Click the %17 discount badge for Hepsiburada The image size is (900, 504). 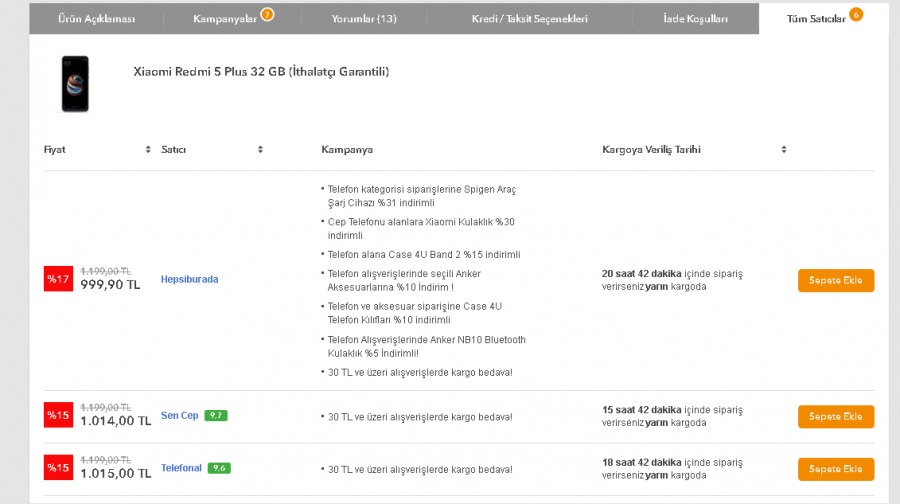pyautogui.click(x=58, y=279)
